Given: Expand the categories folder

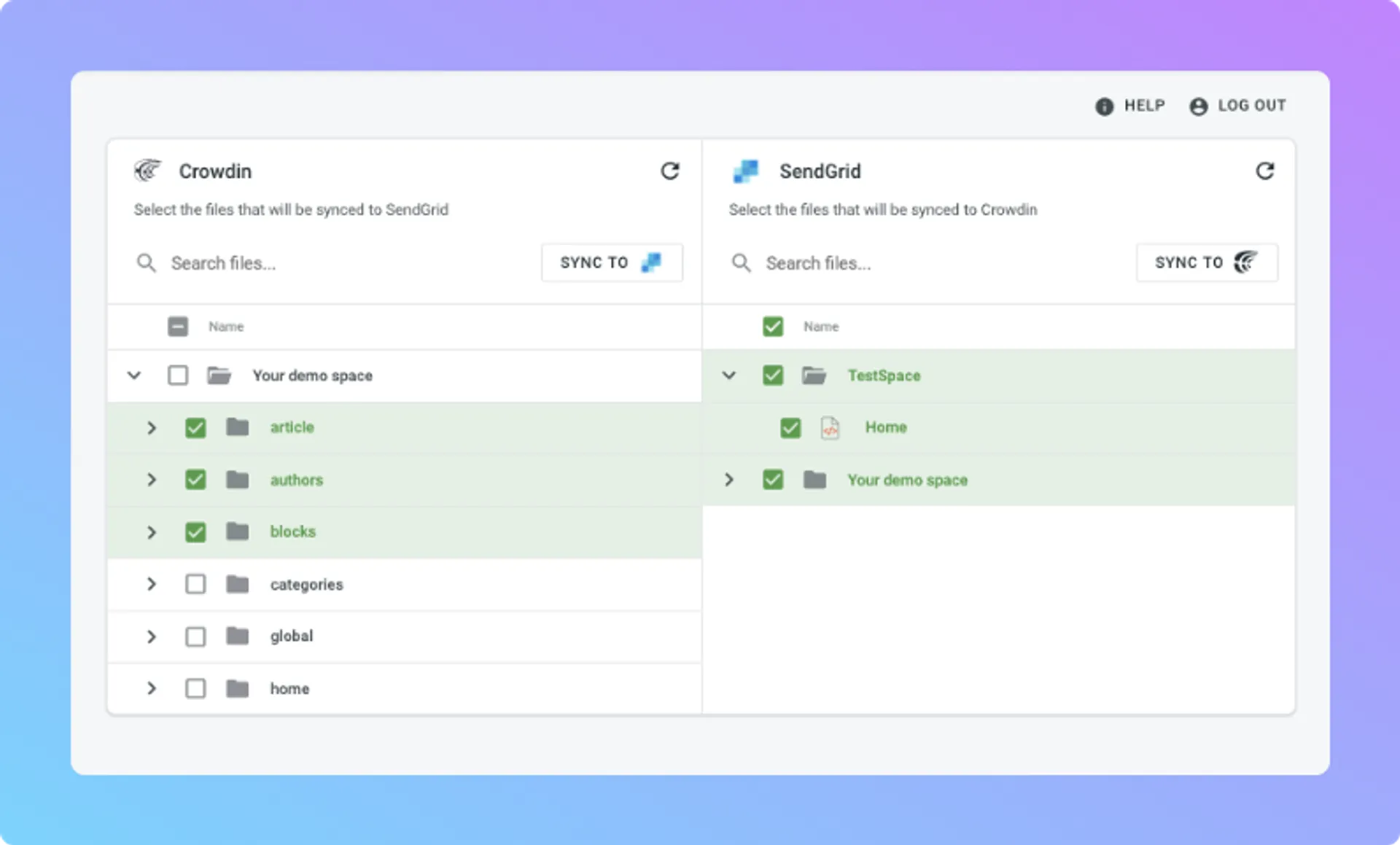Looking at the screenshot, I should click(x=152, y=584).
